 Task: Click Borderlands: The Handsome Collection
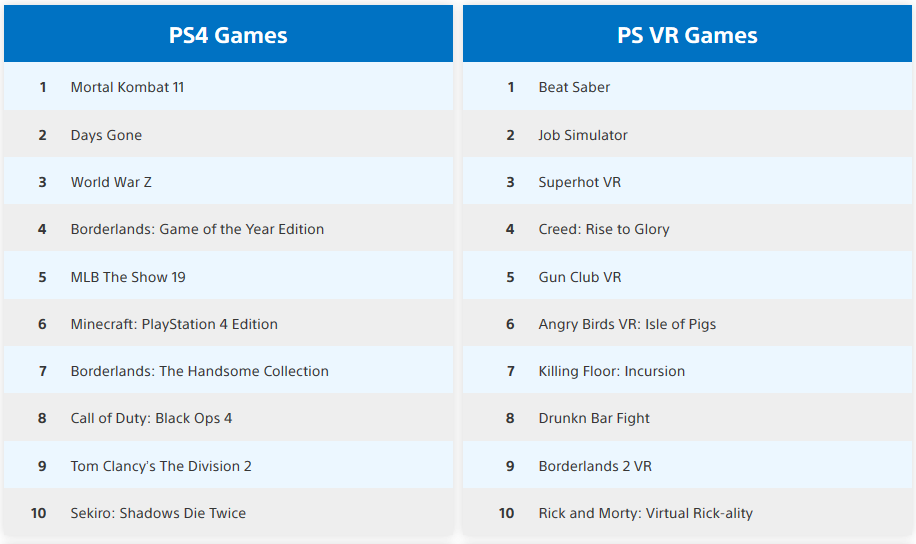[x=199, y=371]
